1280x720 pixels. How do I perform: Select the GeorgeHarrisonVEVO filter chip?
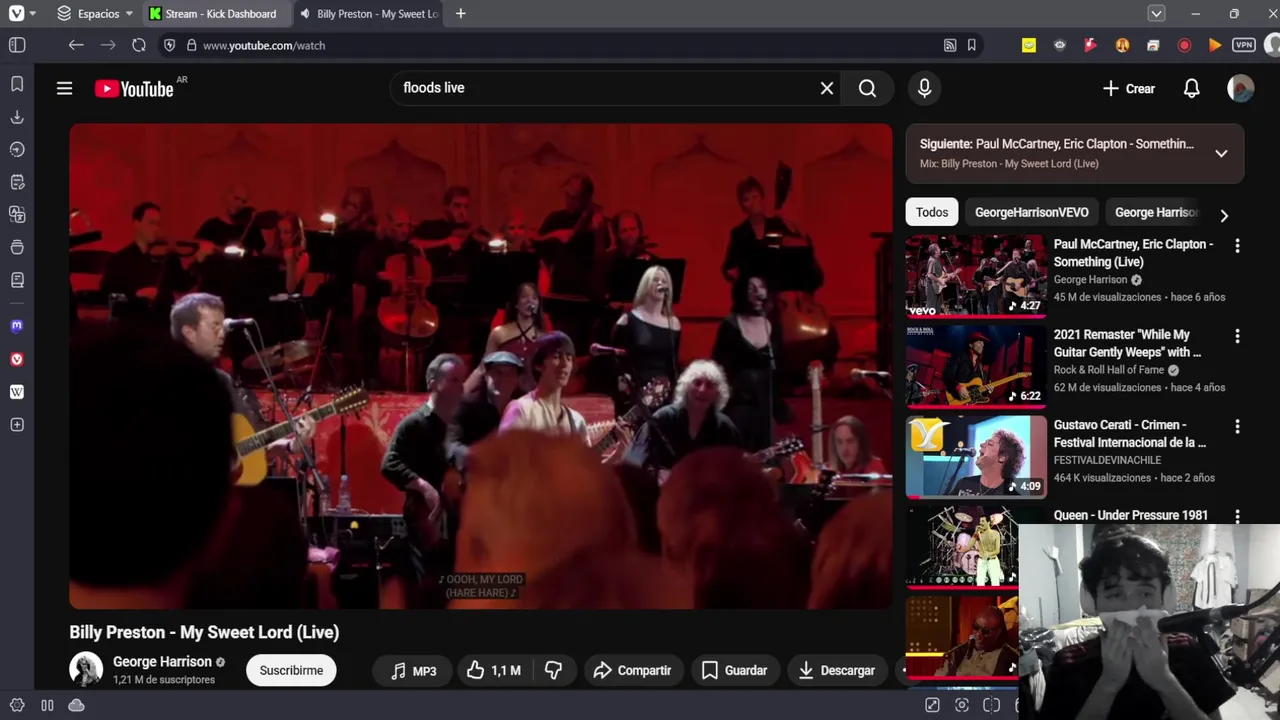(x=1032, y=212)
